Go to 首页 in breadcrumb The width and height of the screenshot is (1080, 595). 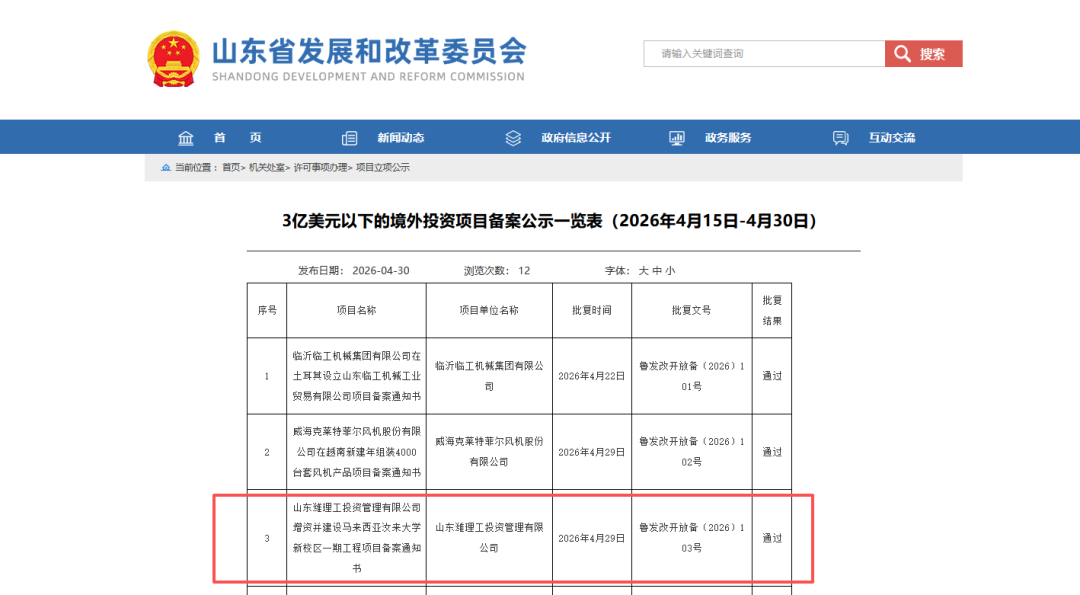point(231,167)
